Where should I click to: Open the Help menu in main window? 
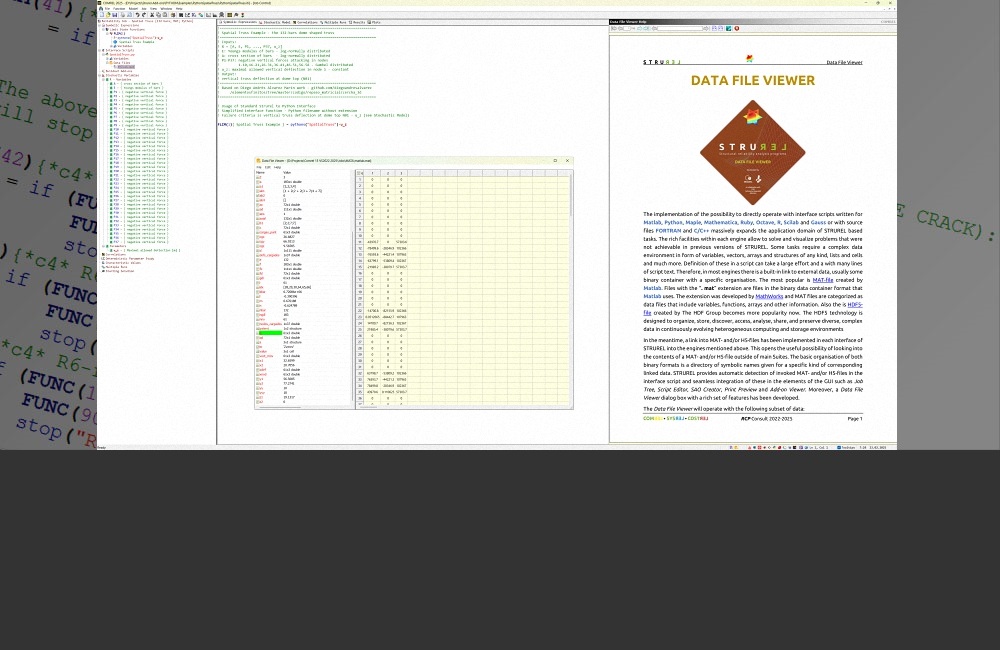coord(179,8)
